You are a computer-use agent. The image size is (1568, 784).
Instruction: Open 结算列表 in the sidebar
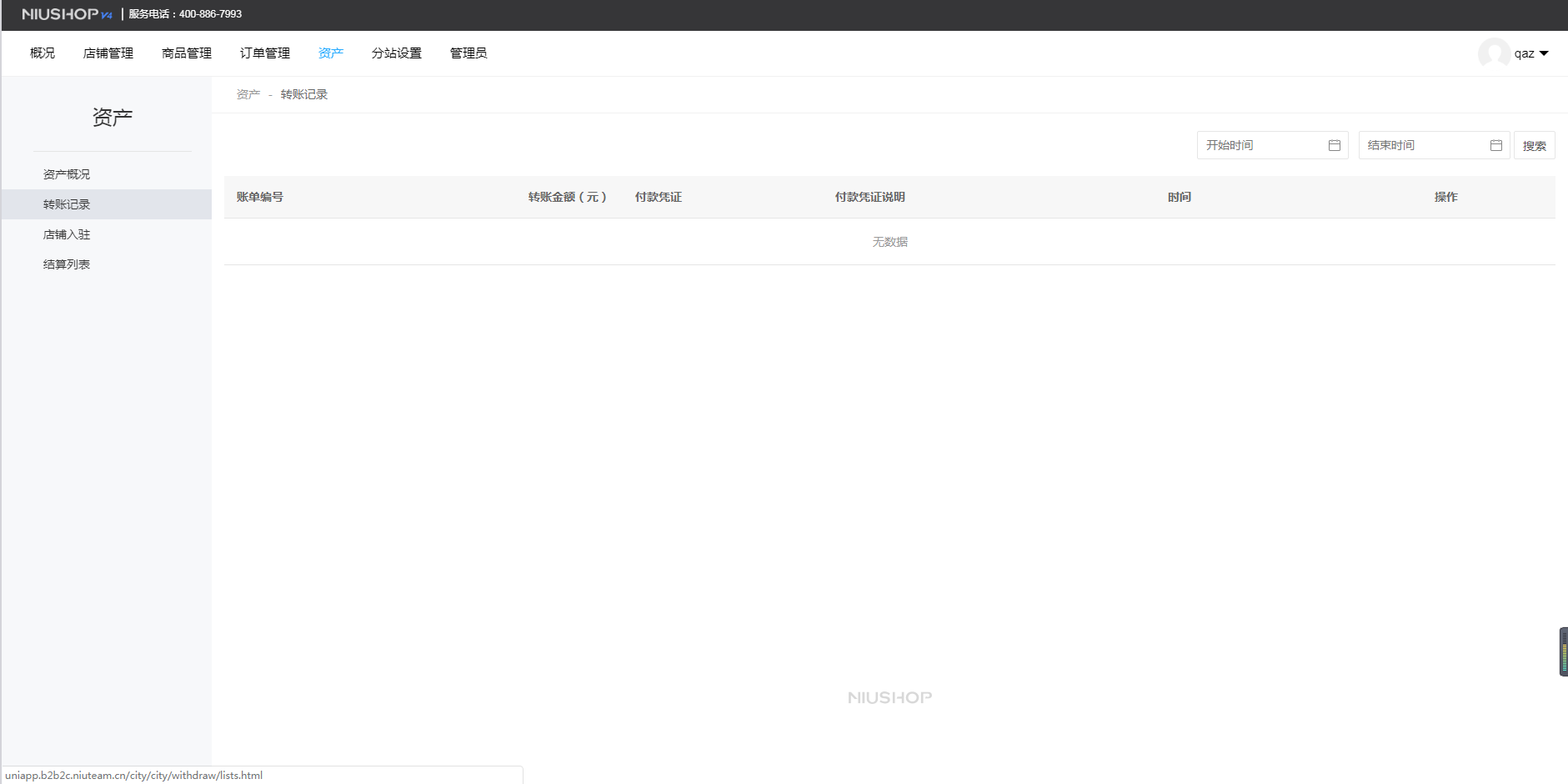coord(106,264)
